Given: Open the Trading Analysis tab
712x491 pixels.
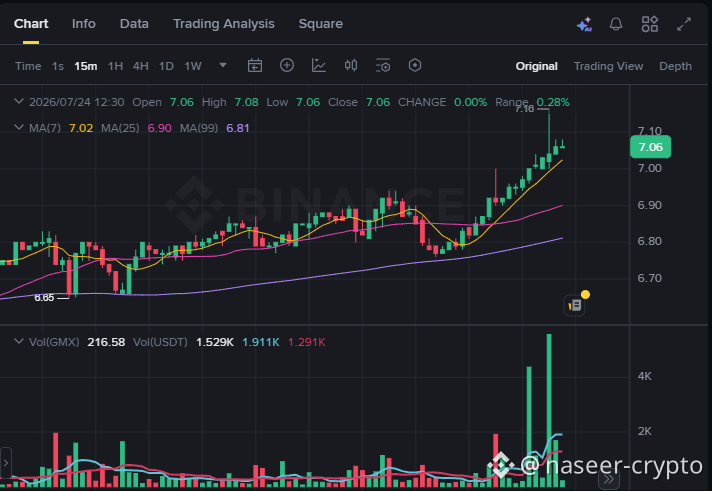Looking at the screenshot, I should pos(223,24).
